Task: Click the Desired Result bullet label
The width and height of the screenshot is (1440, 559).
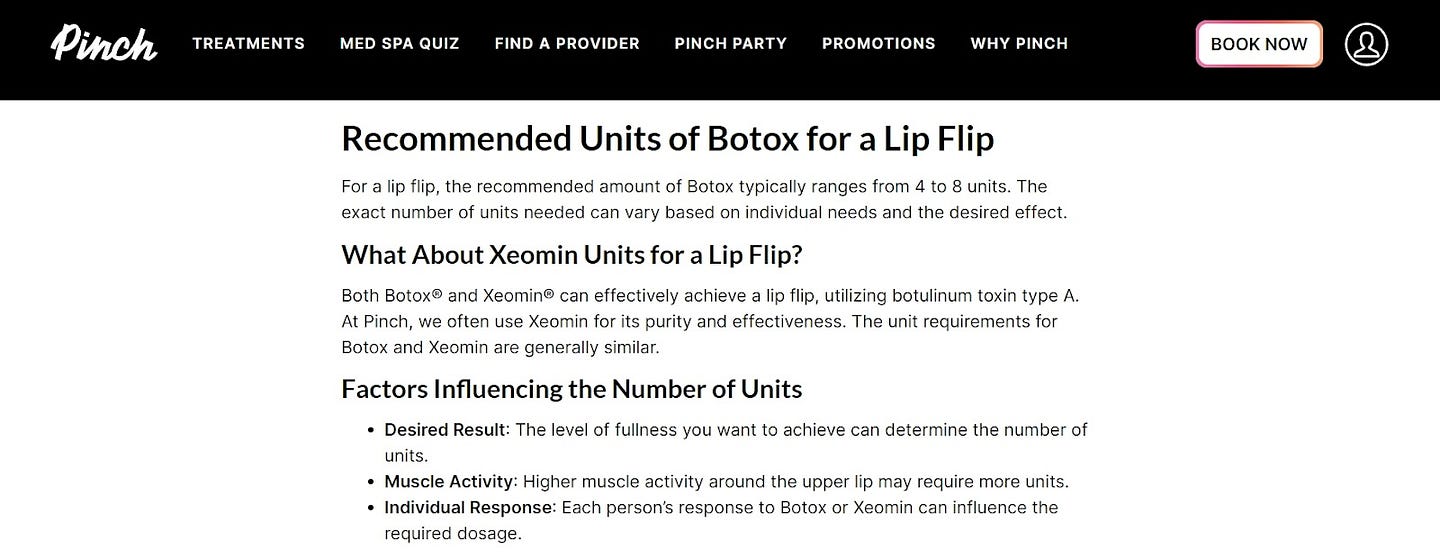Action: pyautogui.click(x=445, y=430)
